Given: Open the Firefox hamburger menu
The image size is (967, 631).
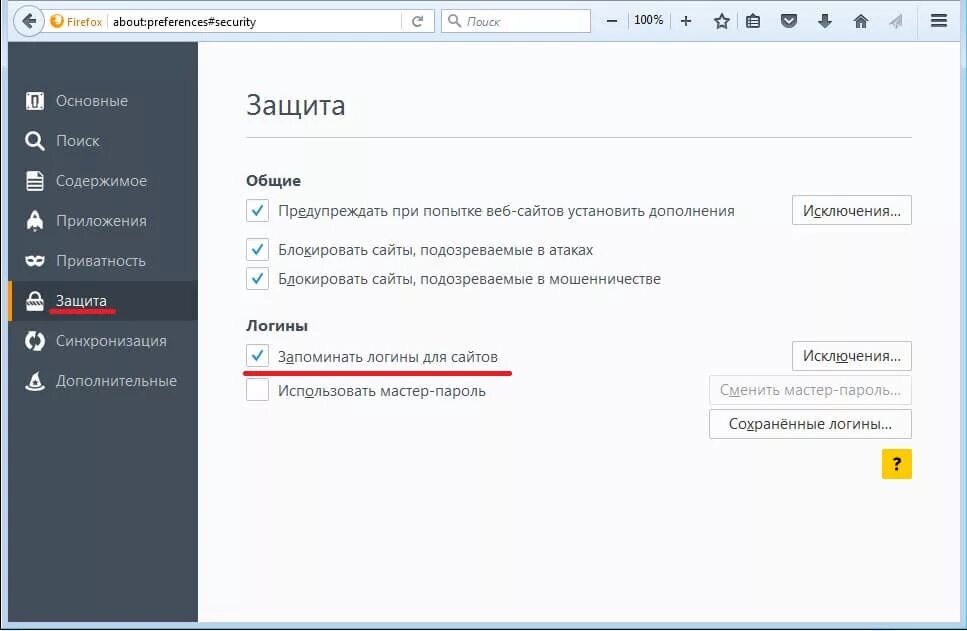Looking at the screenshot, I should (x=938, y=20).
